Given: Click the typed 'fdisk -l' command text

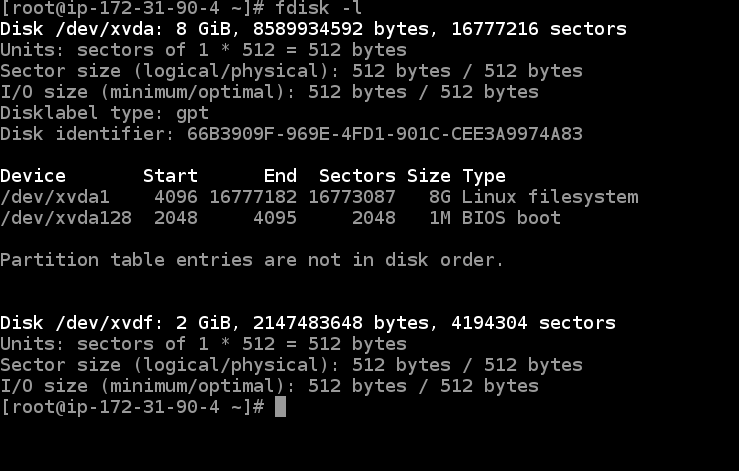Looking at the screenshot, I should pyautogui.click(x=319, y=8).
